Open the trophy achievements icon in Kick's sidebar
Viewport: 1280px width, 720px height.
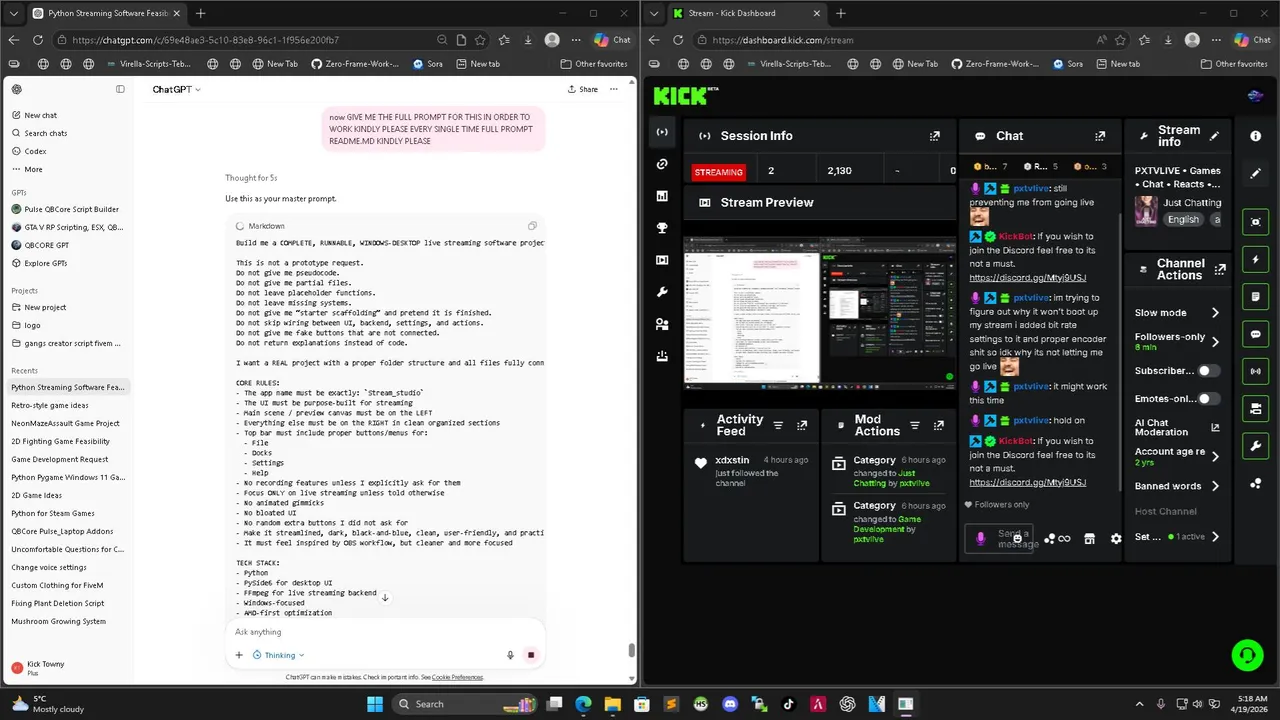pos(662,228)
